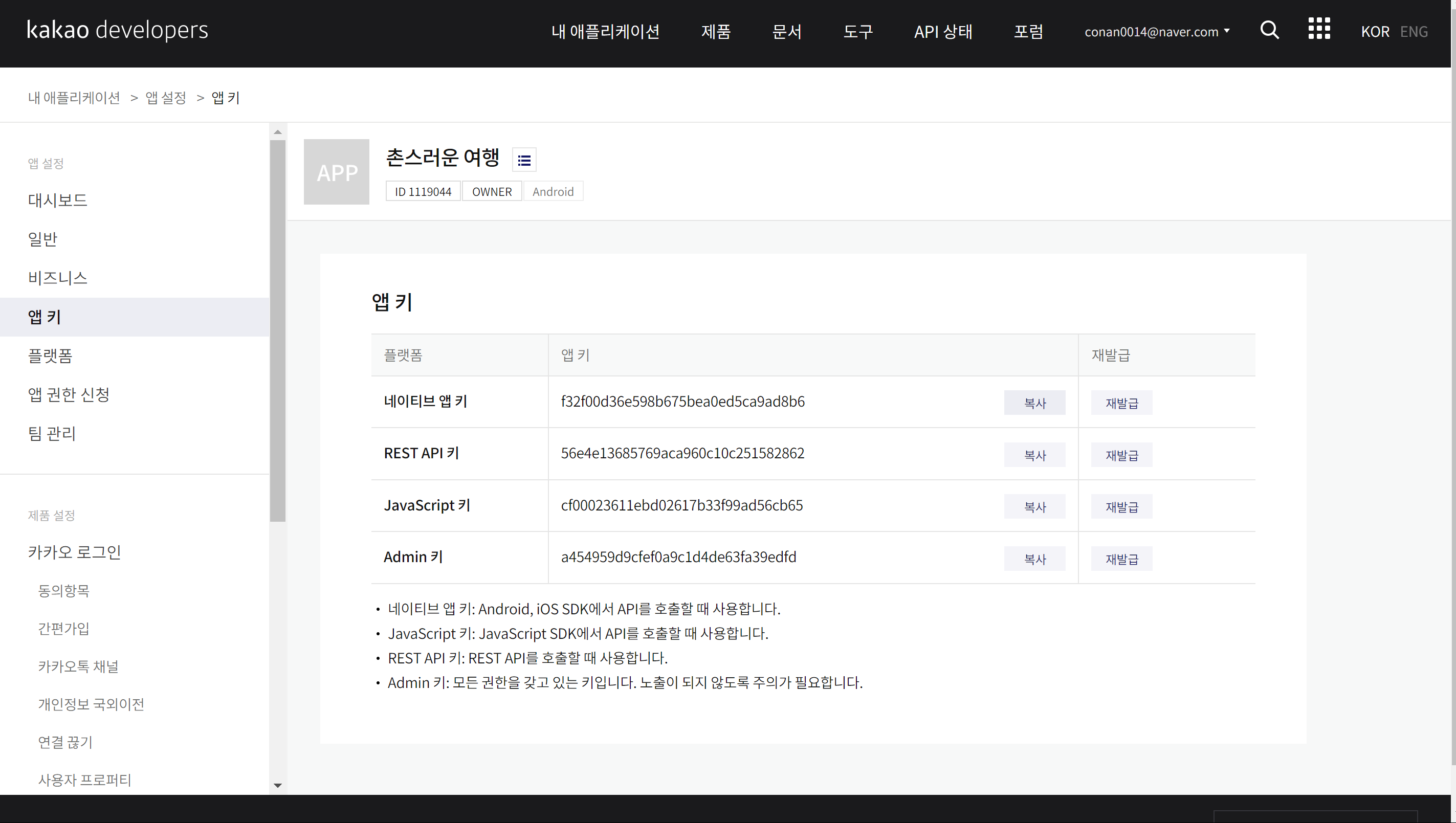Click REST key value 56e4e13685769aca960c10c251582862

click(682, 453)
